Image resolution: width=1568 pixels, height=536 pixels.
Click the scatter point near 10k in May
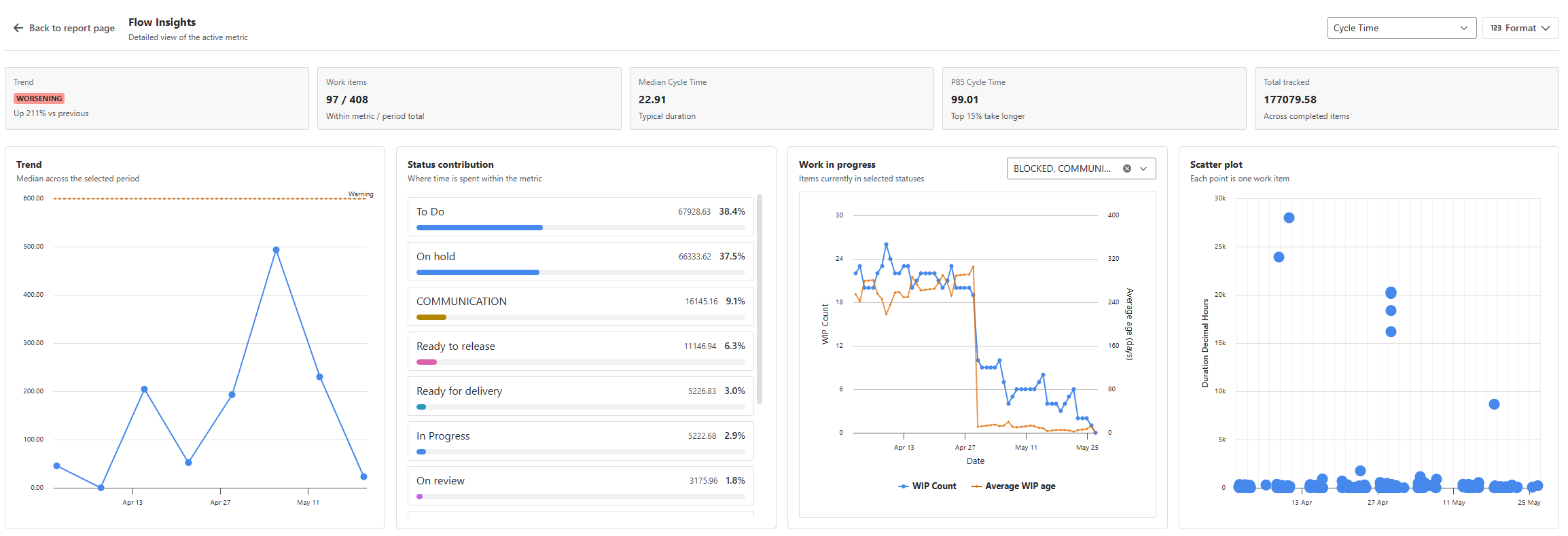pyautogui.click(x=1494, y=404)
